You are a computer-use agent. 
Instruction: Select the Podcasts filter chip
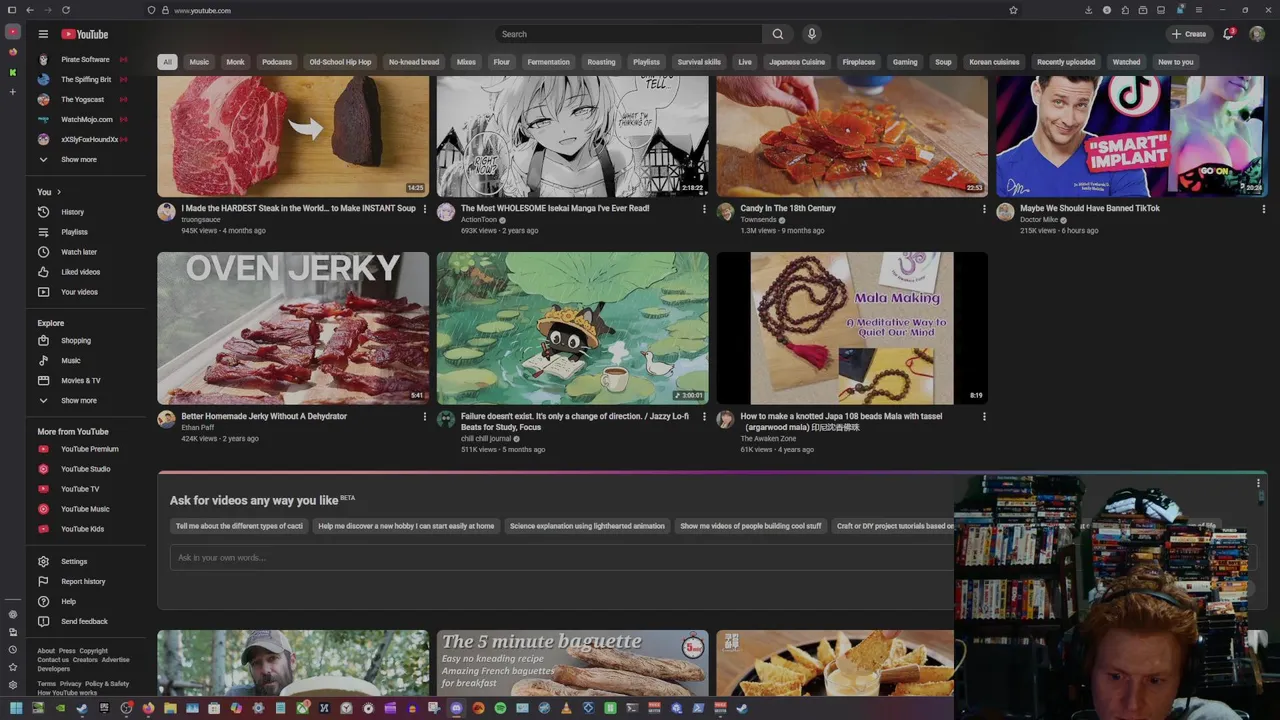coord(277,62)
